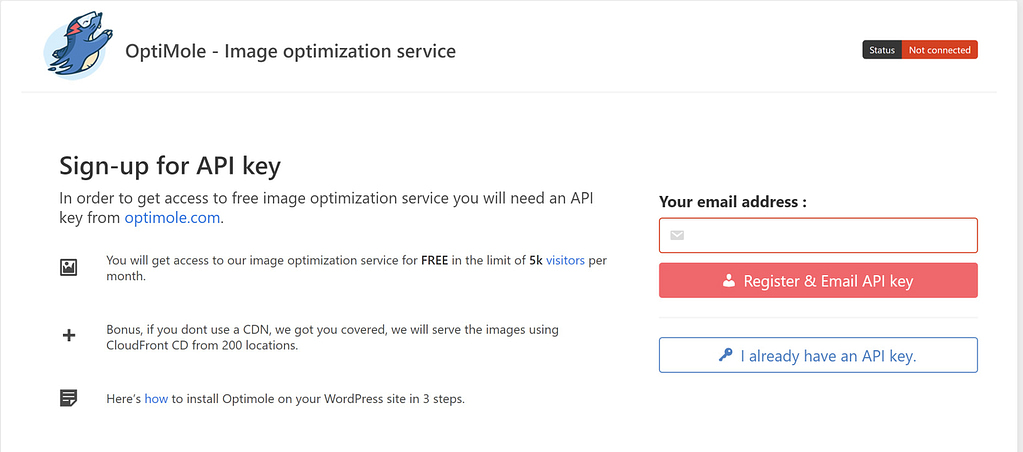
Task: Click the 'Status' badge label
Action: [x=881, y=50]
